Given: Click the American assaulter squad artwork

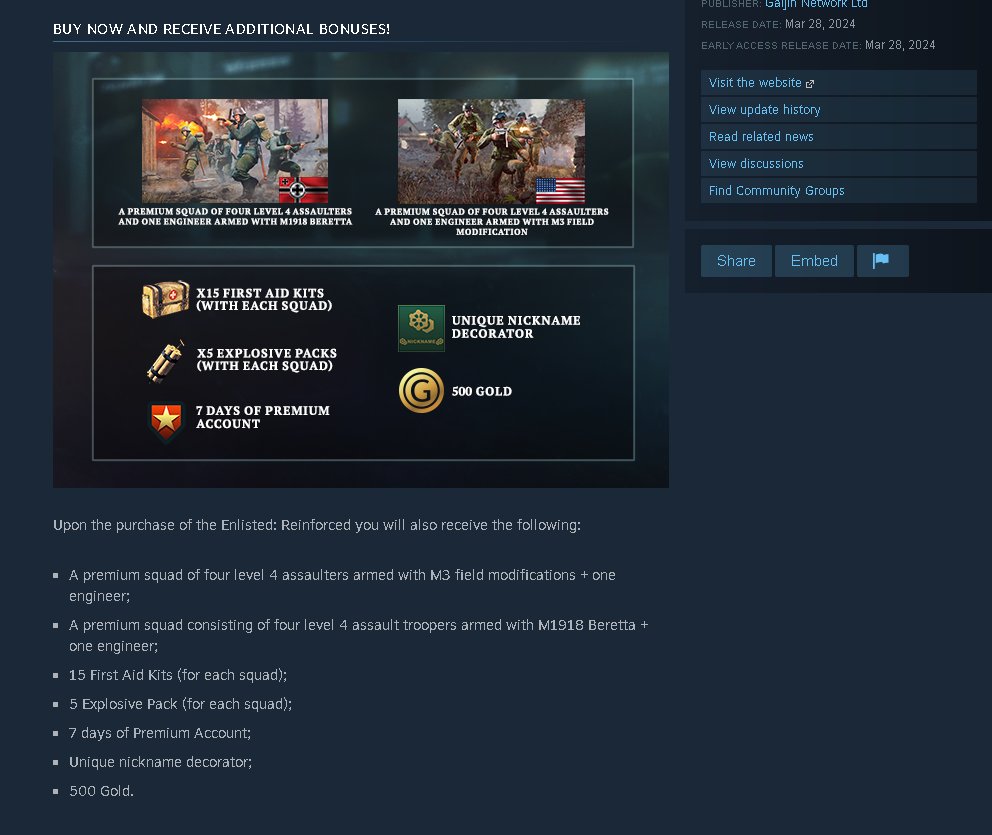Looking at the screenshot, I should pos(492,151).
